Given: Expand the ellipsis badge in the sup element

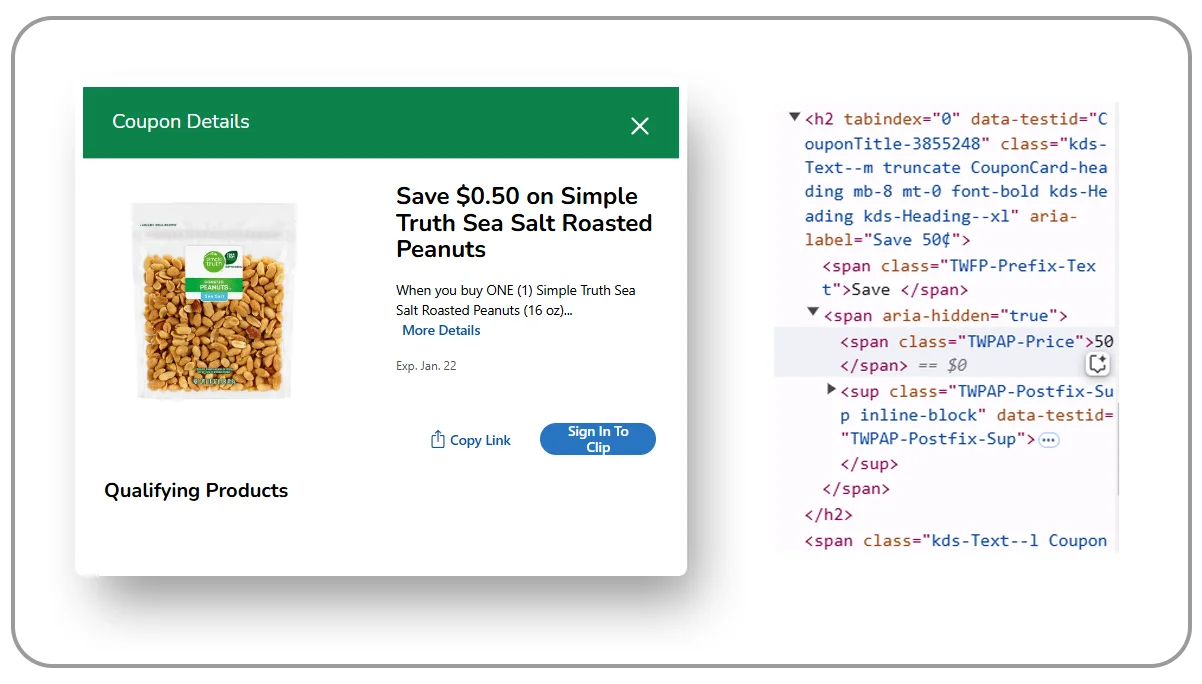Looking at the screenshot, I should point(1048,439).
